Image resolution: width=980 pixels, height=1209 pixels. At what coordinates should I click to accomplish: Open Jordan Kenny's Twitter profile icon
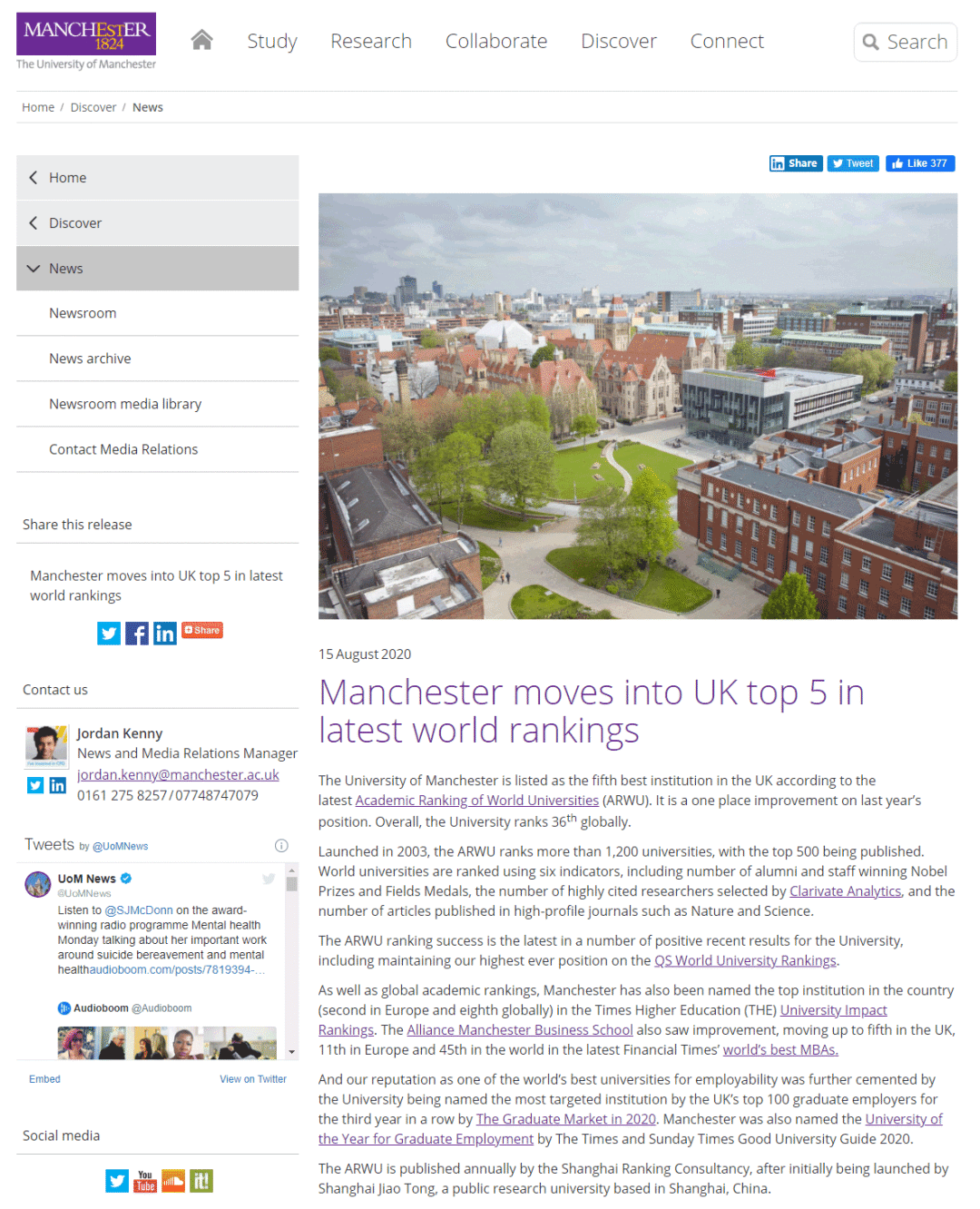coord(35,785)
